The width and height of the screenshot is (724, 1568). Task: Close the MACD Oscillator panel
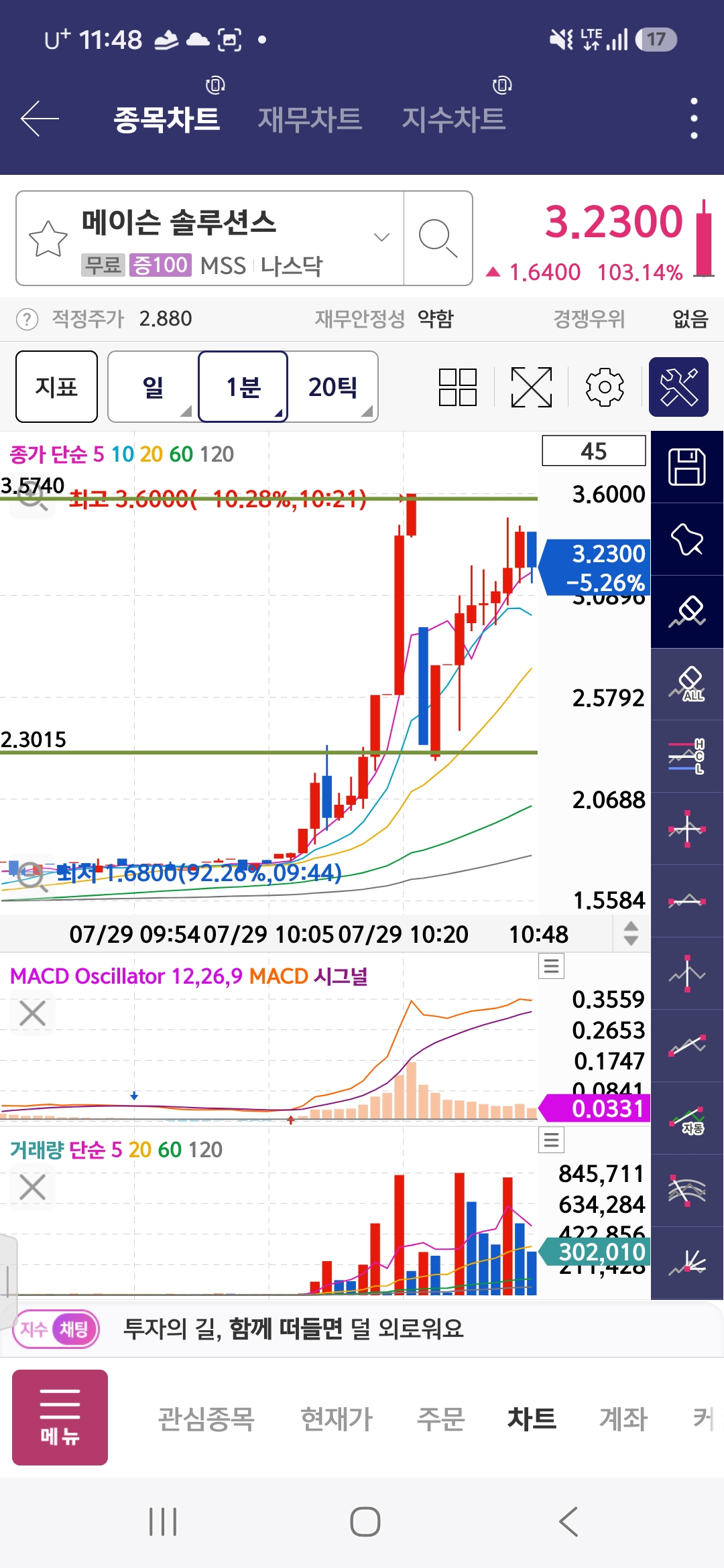point(32,1013)
